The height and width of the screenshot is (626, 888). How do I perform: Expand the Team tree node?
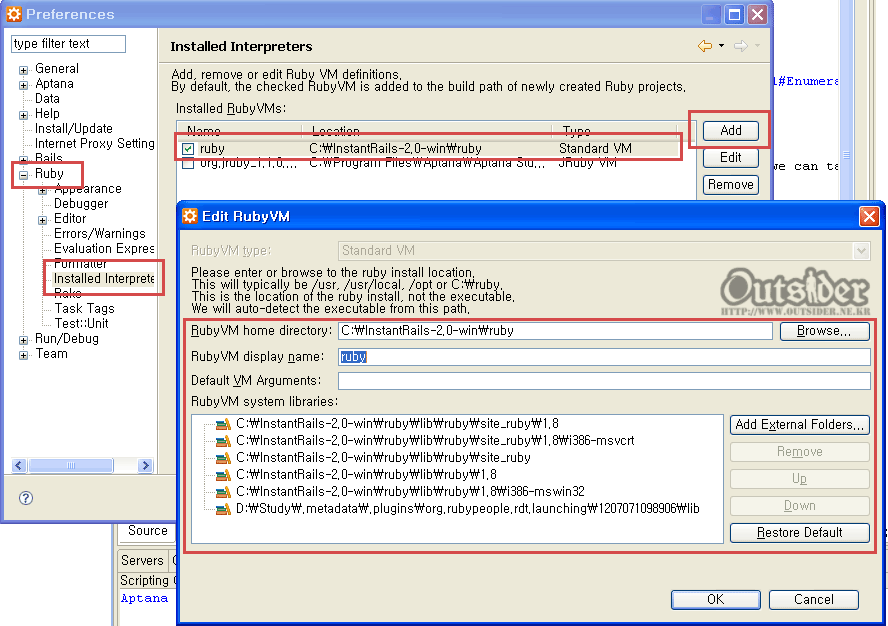coord(23,355)
